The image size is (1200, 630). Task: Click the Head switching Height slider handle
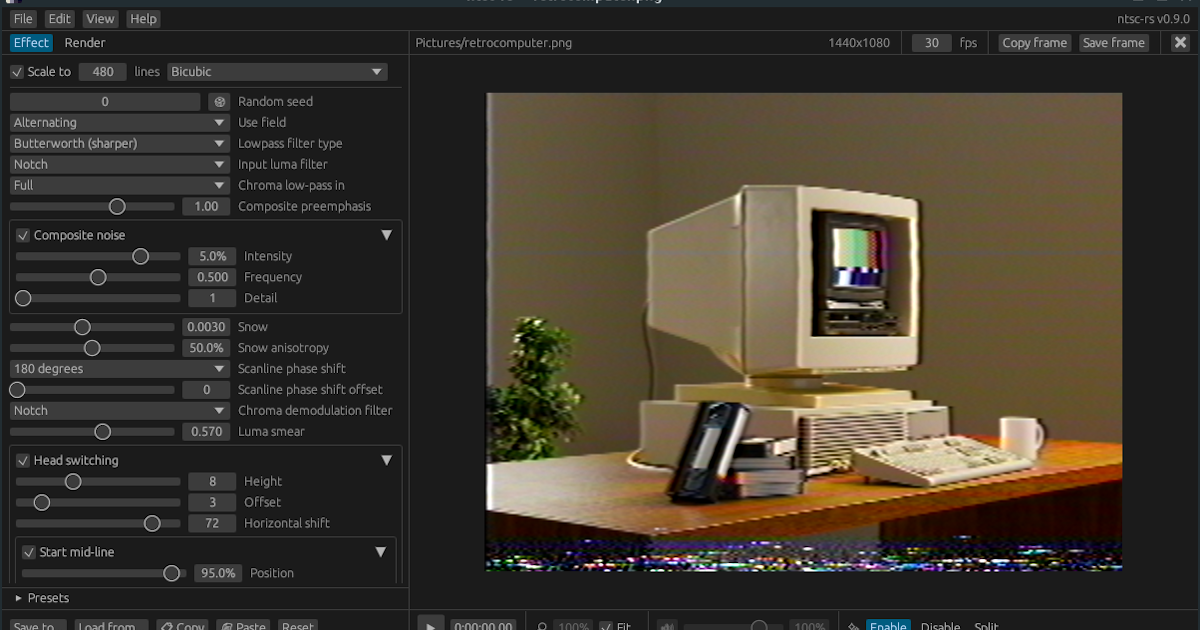click(73, 481)
